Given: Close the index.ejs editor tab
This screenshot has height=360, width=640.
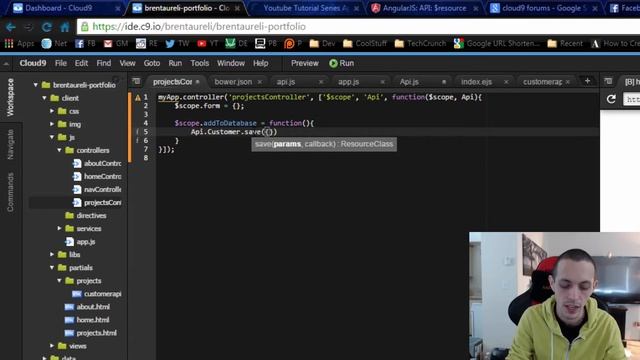Looking at the screenshot, I should click(x=506, y=82).
